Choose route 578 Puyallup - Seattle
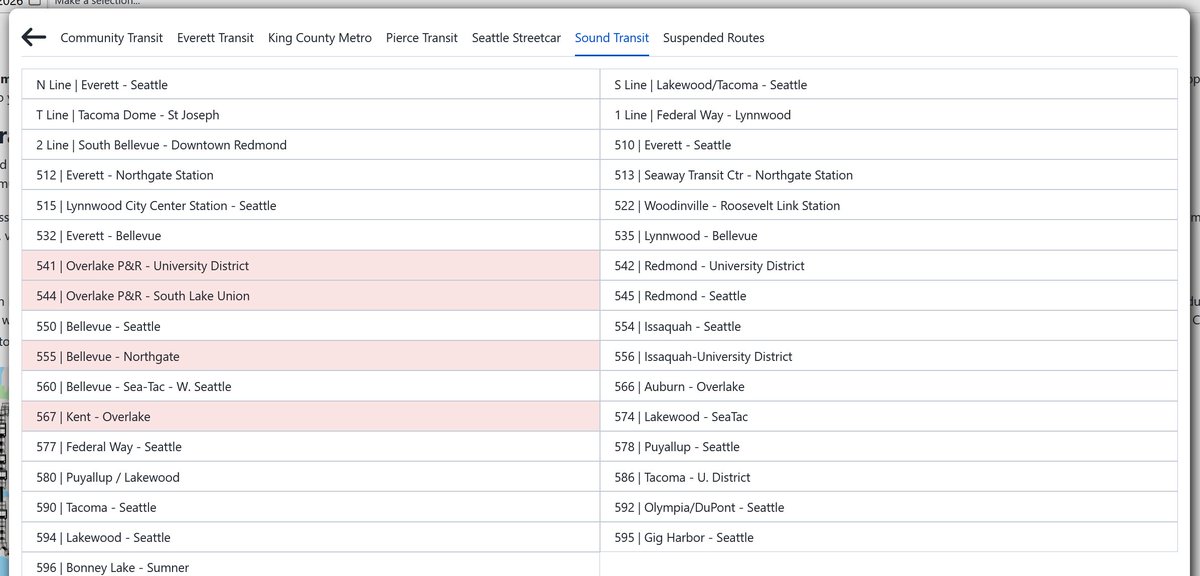 [x=888, y=447]
